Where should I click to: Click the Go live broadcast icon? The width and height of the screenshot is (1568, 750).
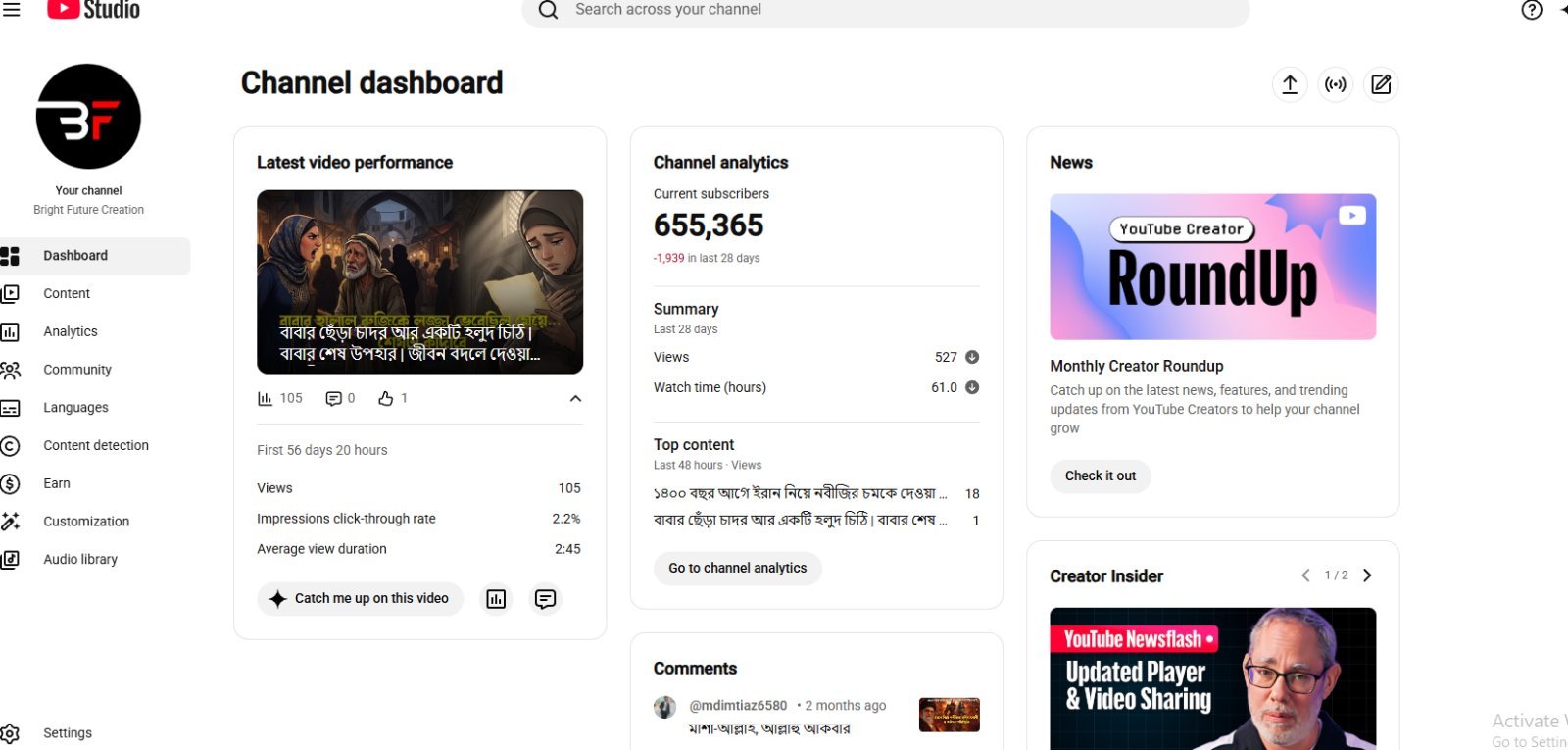click(1335, 84)
